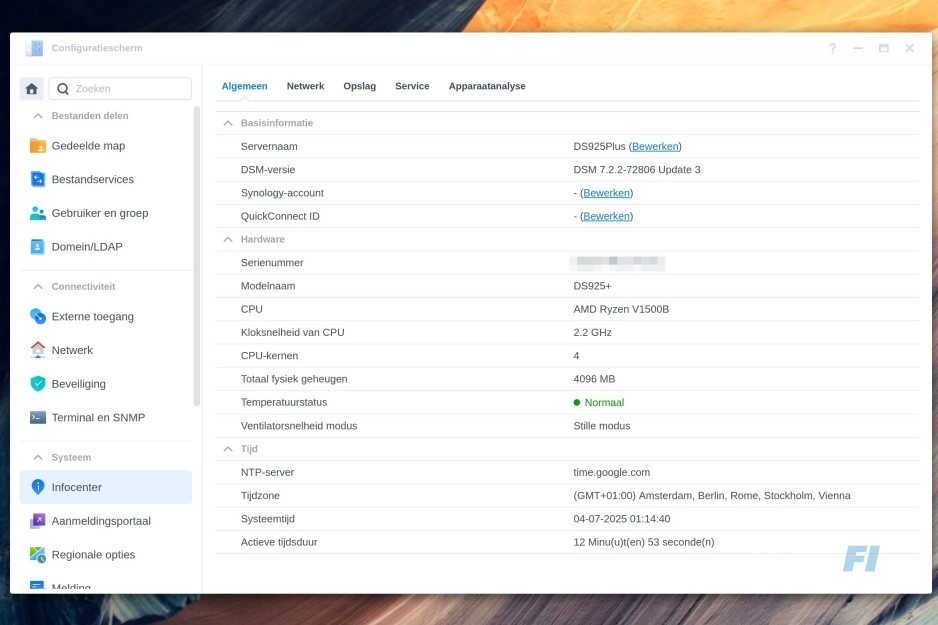Switch to the Opslag tab
Viewport: 938px width, 625px height.
360,86
